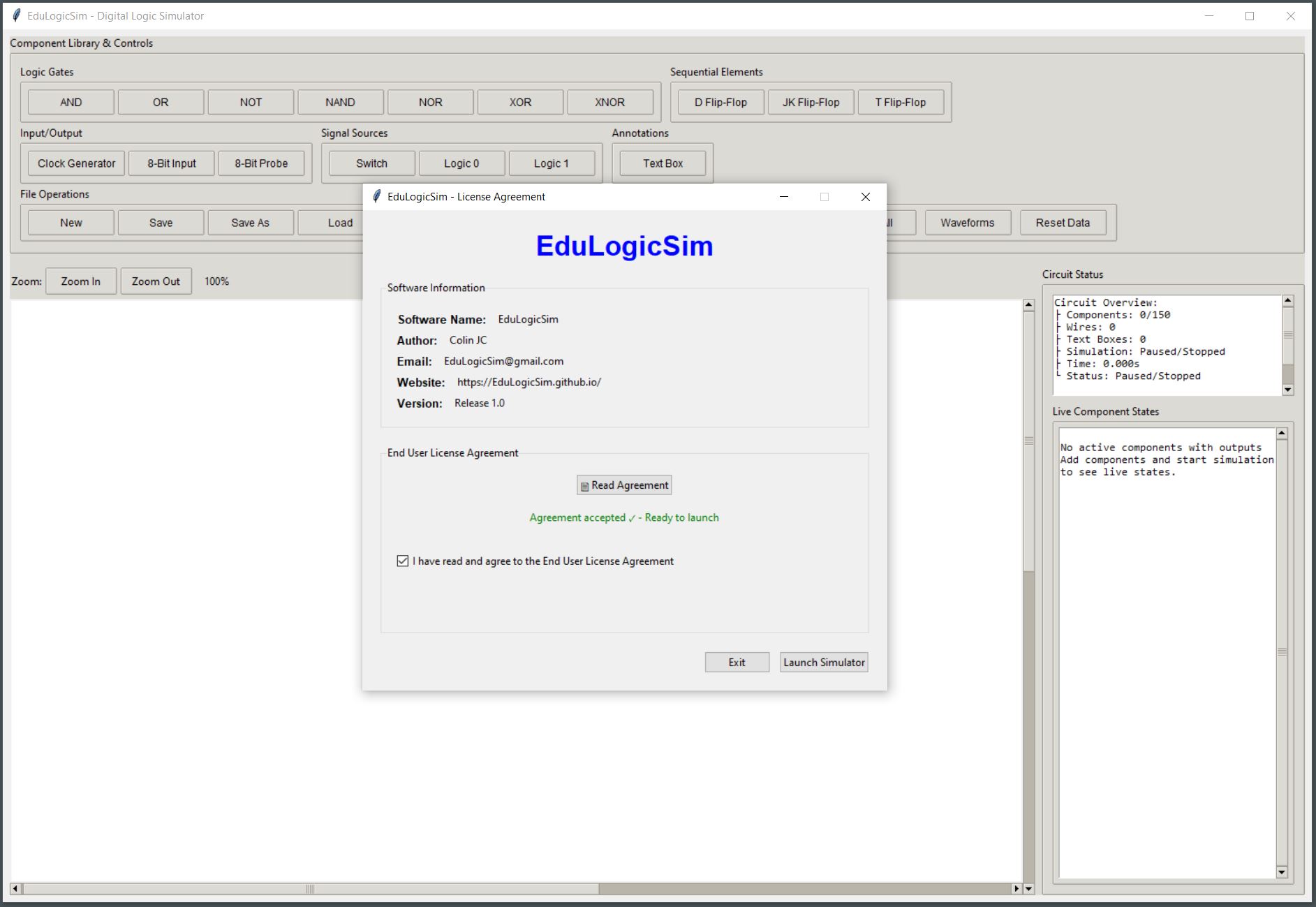Viewport: 1316px width, 907px height.
Task: Click the website URL text in dialog
Action: coord(529,382)
